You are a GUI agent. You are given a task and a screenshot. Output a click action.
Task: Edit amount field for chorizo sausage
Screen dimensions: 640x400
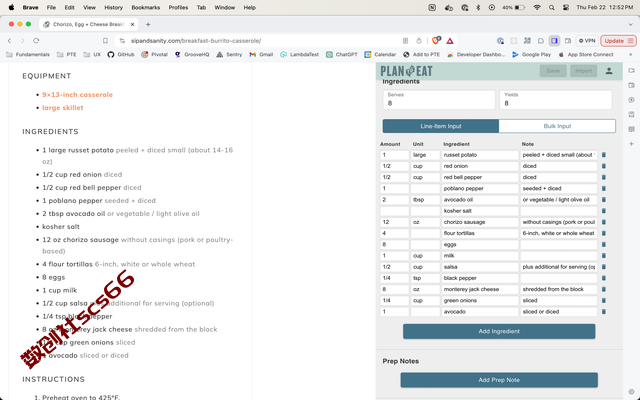click(x=394, y=222)
